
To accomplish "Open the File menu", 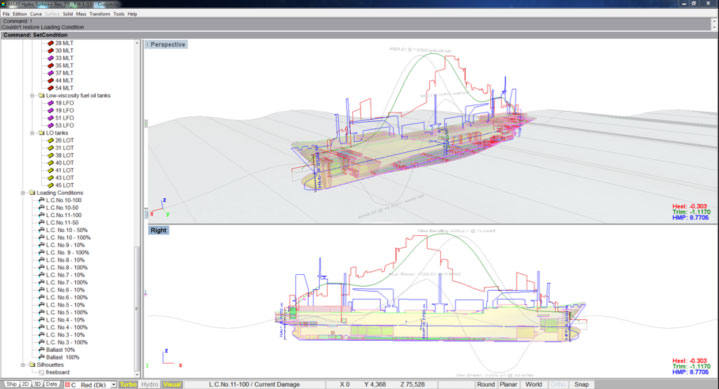I will click(x=6, y=14).
